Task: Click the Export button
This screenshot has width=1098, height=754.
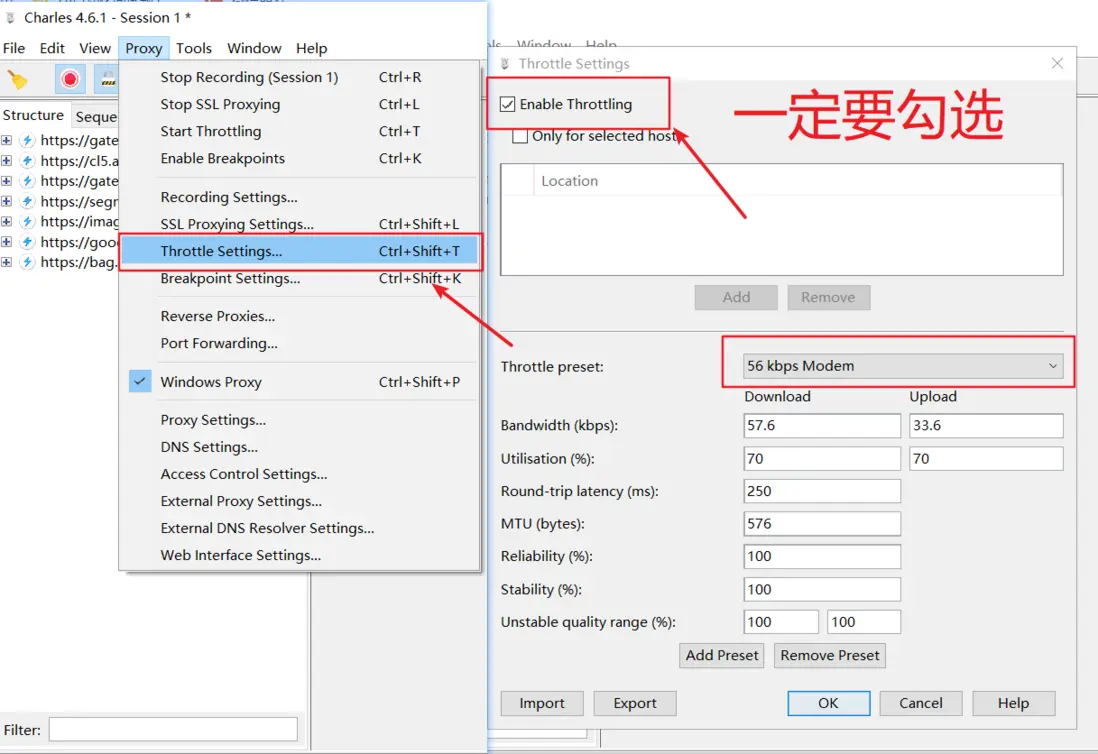Action: (635, 703)
